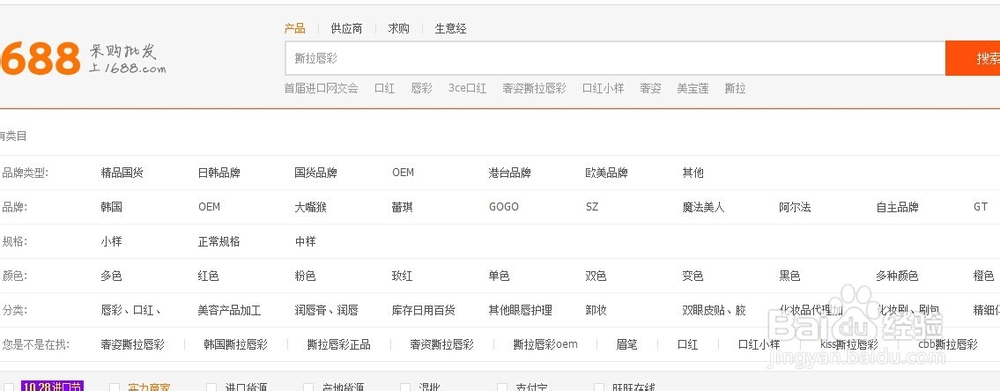The width and height of the screenshot is (1000, 391).
Task: Select the 自主品牌 brand filter
Action: click(897, 207)
